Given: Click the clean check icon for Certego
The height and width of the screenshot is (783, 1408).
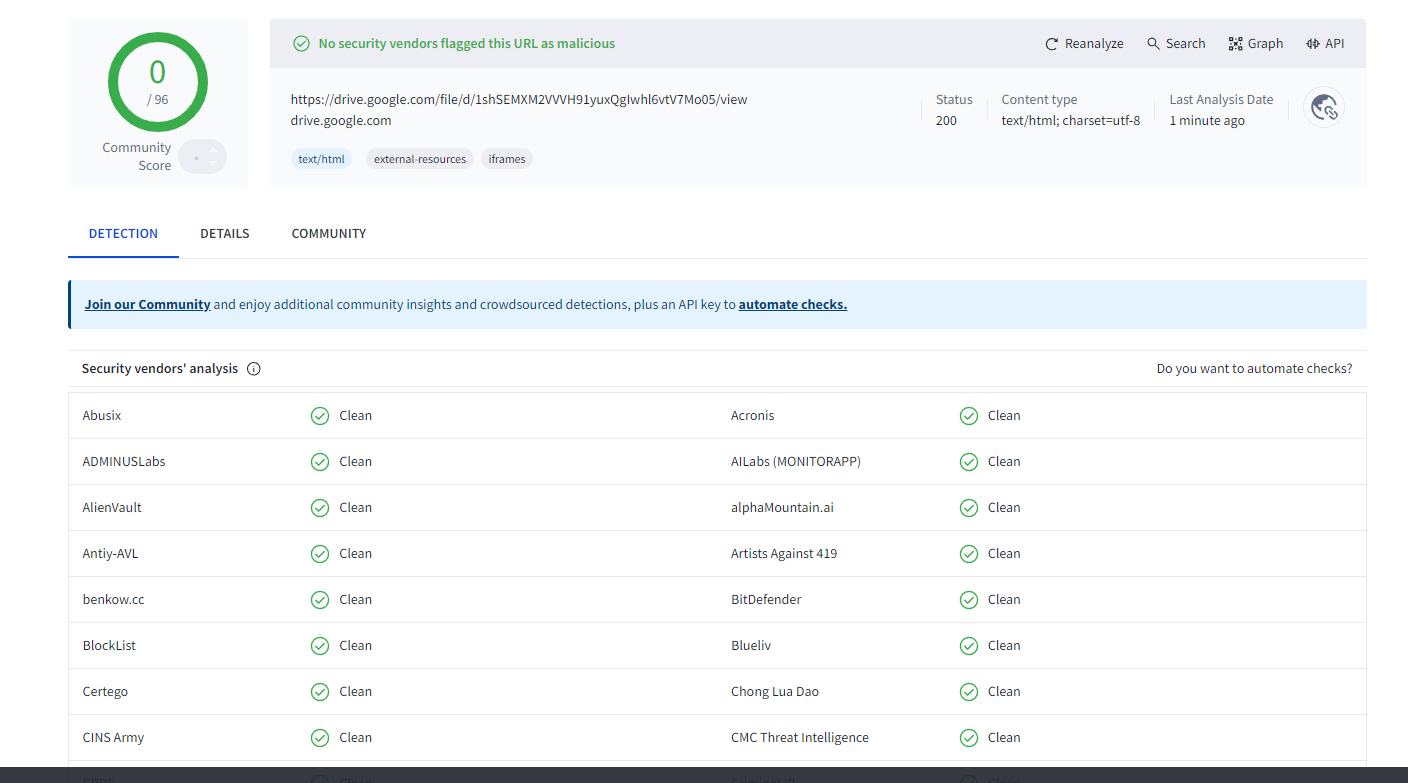Looking at the screenshot, I should pos(320,692).
